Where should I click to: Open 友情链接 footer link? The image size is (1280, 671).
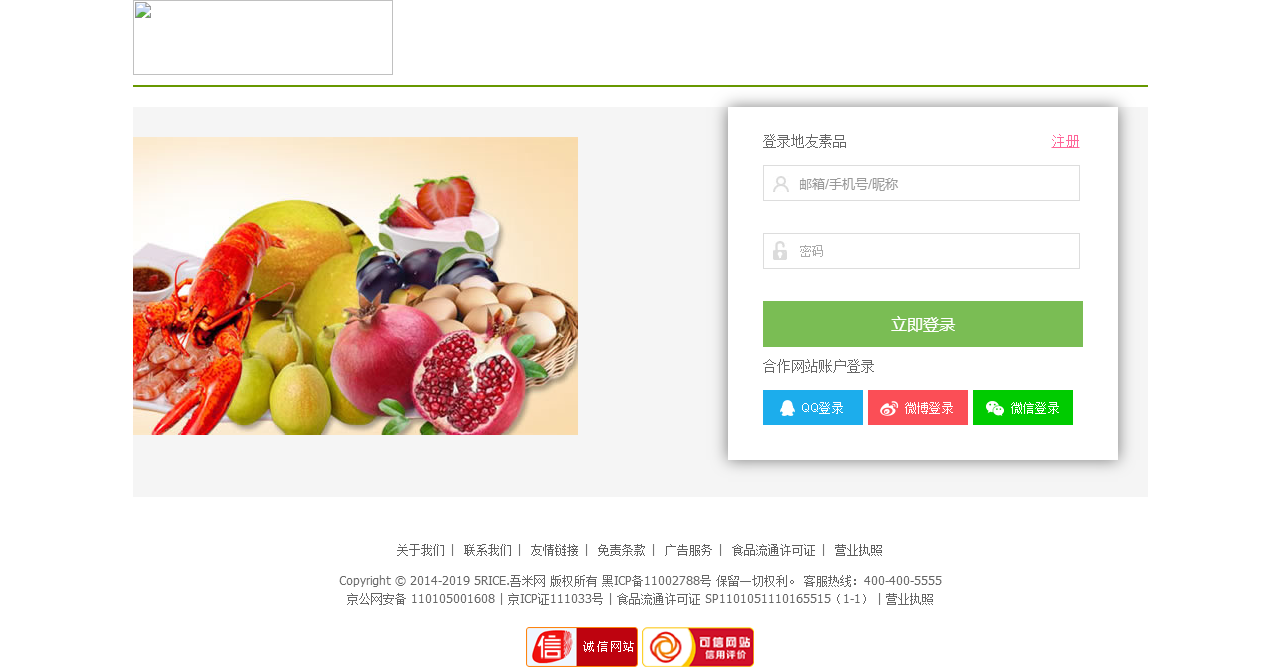[x=554, y=550]
